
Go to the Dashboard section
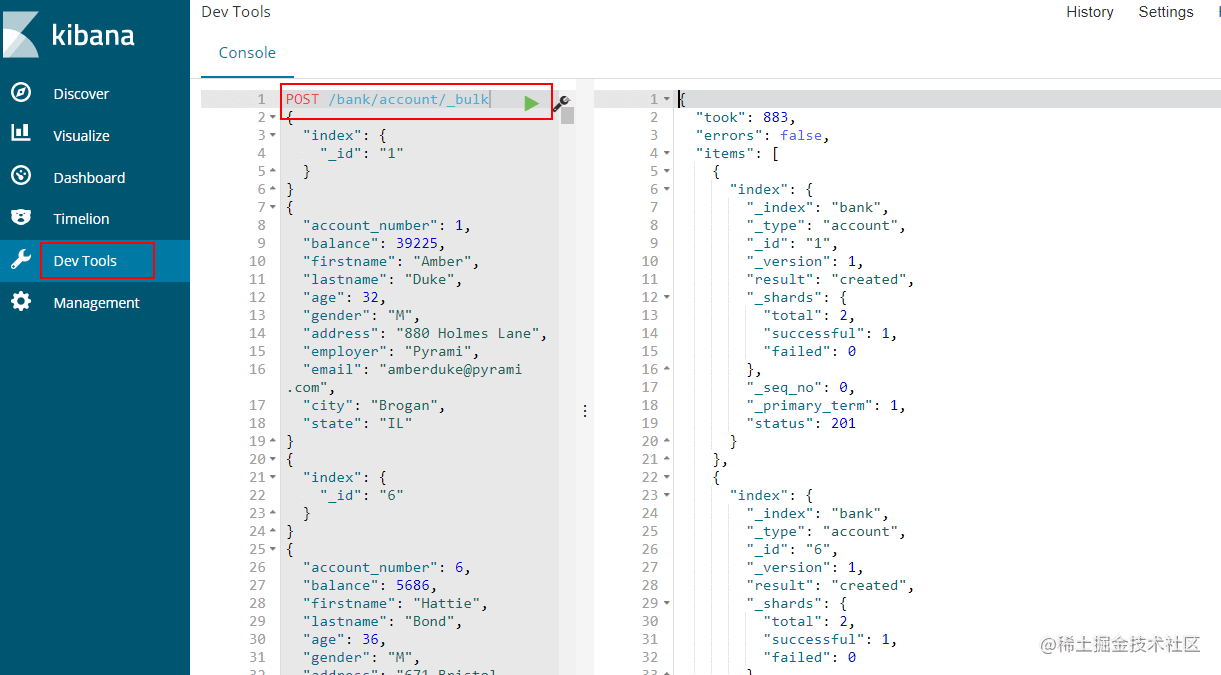[89, 178]
